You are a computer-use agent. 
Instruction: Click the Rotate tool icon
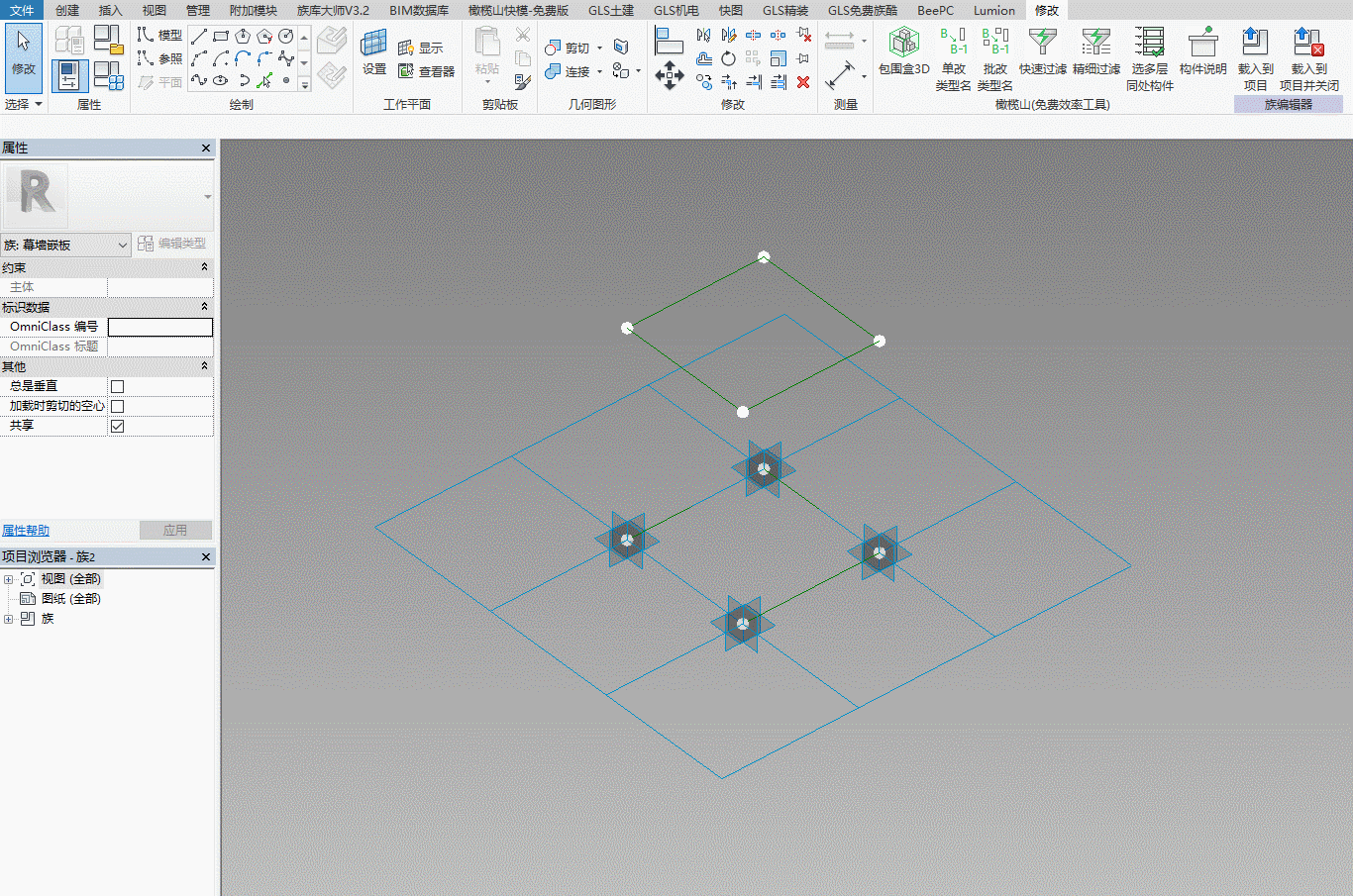[728, 58]
